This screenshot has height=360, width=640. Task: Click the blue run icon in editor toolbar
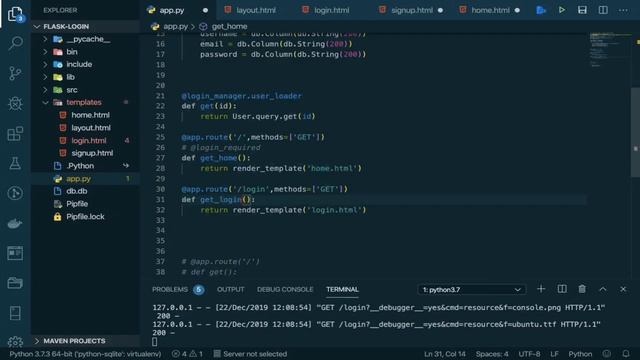point(541,10)
